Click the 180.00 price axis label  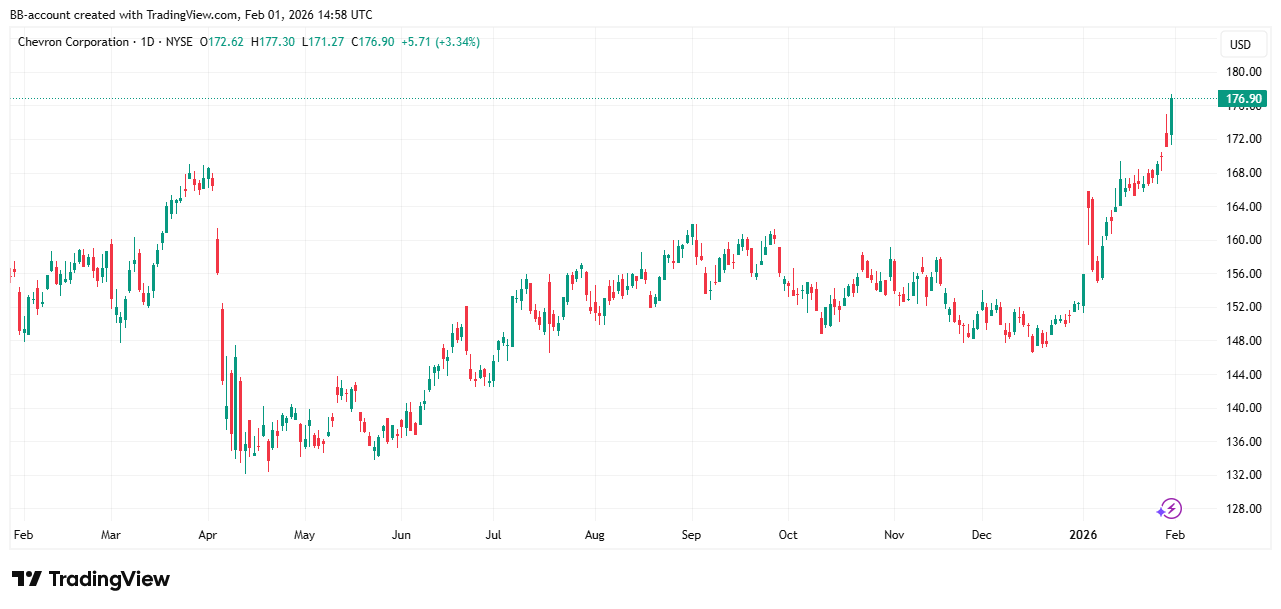pos(1243,72)
